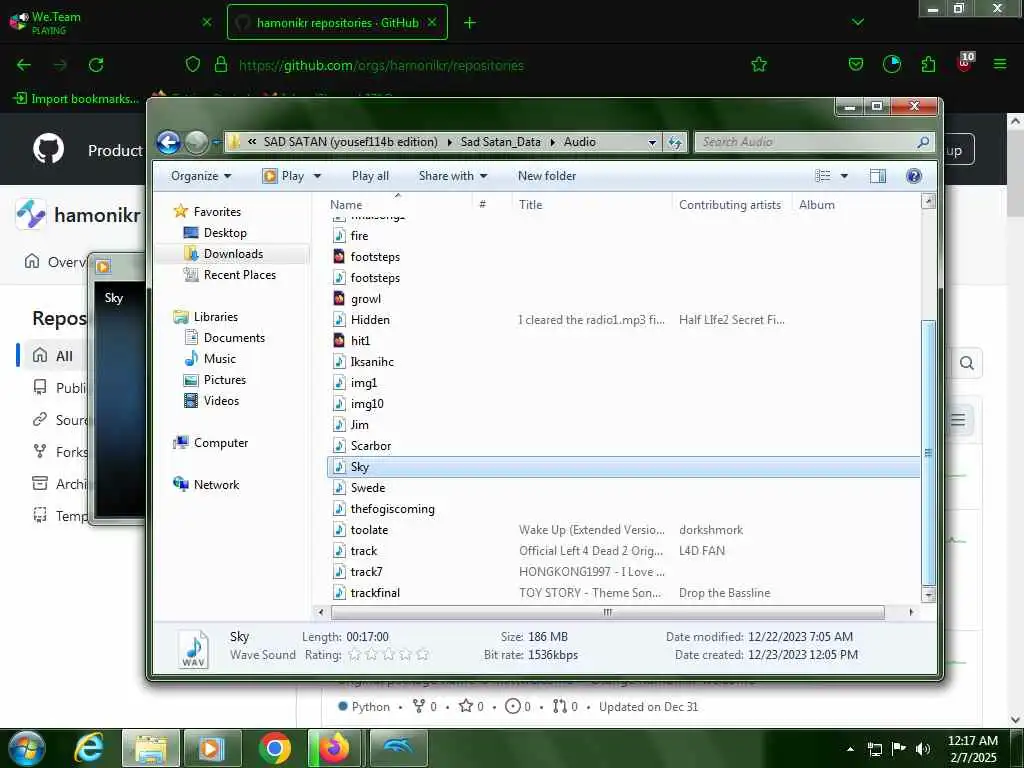Open a new Firefox tab with plus
This screenshot has width=1024, height=768.
470,23
